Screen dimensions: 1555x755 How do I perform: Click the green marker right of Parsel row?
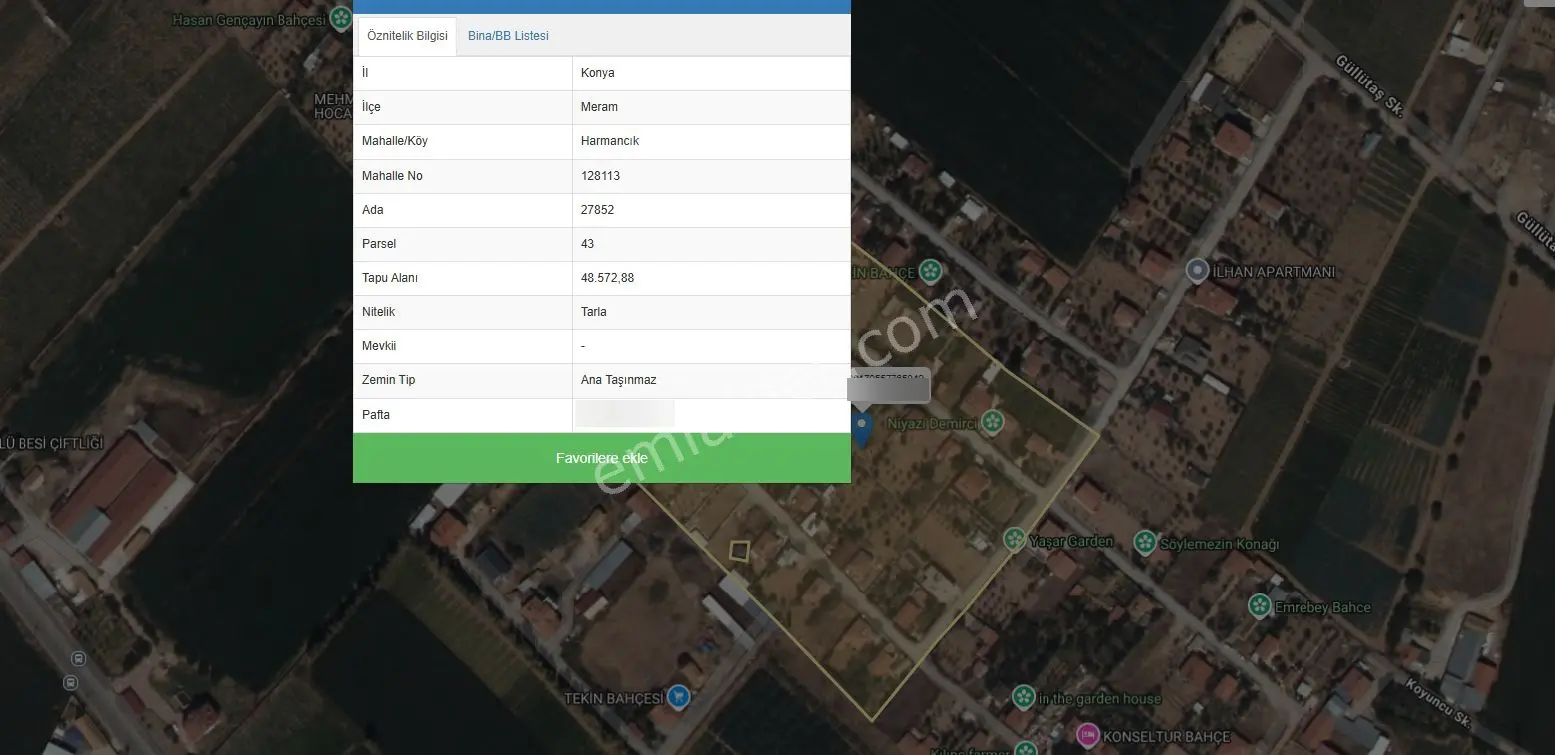931,271
